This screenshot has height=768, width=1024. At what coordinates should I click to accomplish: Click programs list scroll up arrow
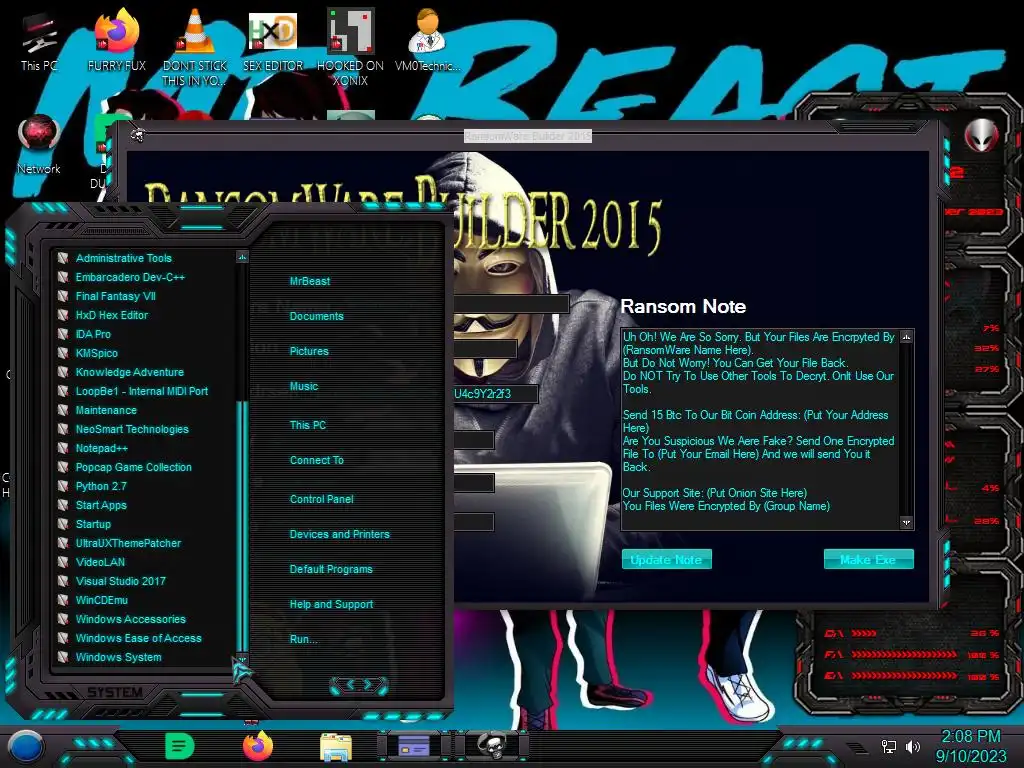pos(242,257)
